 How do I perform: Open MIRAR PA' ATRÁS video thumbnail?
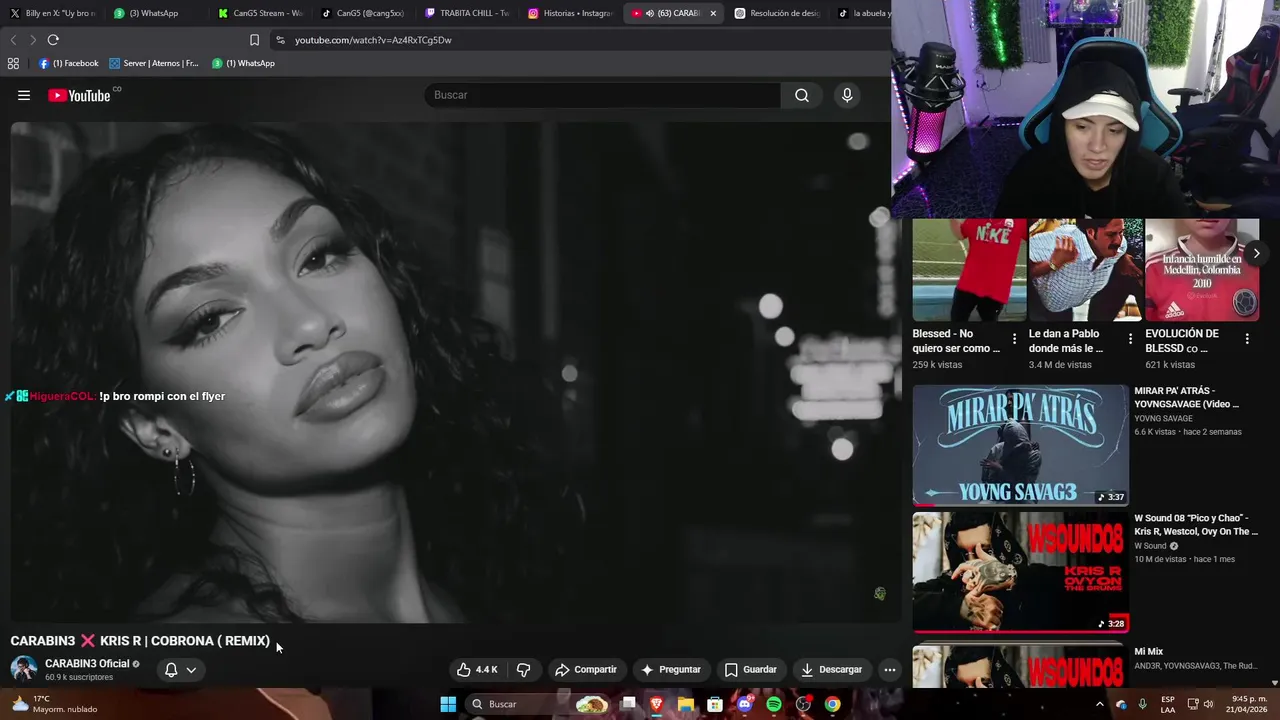pyautogui.click(x=1020, y=445)
